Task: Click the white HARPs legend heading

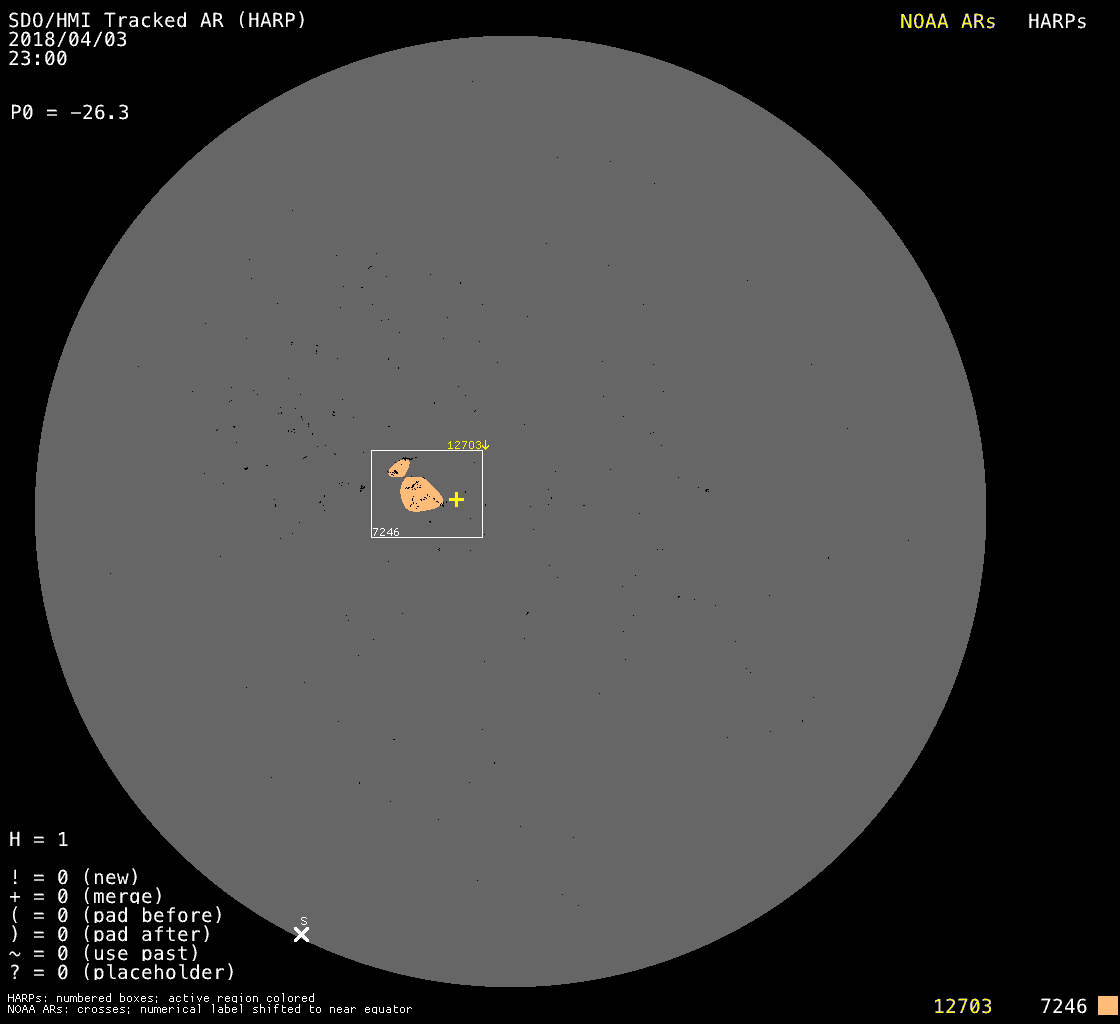Action: 1057,21
